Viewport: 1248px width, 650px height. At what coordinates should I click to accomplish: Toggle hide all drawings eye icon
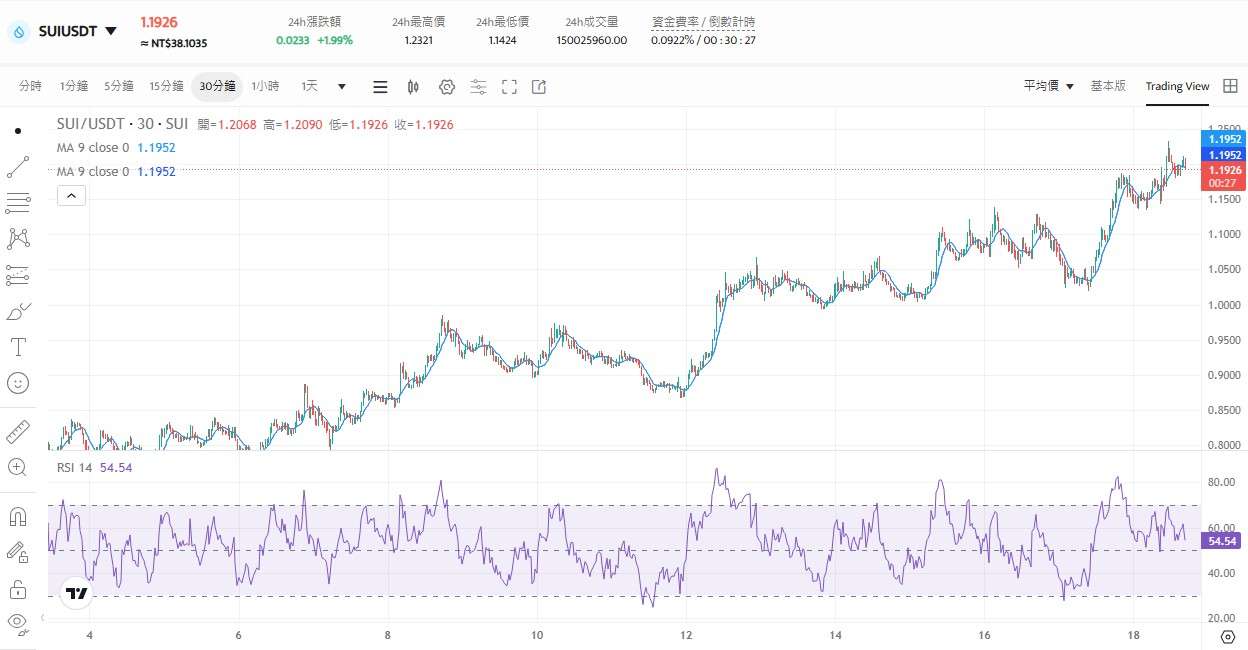click(x=18, y=623)
